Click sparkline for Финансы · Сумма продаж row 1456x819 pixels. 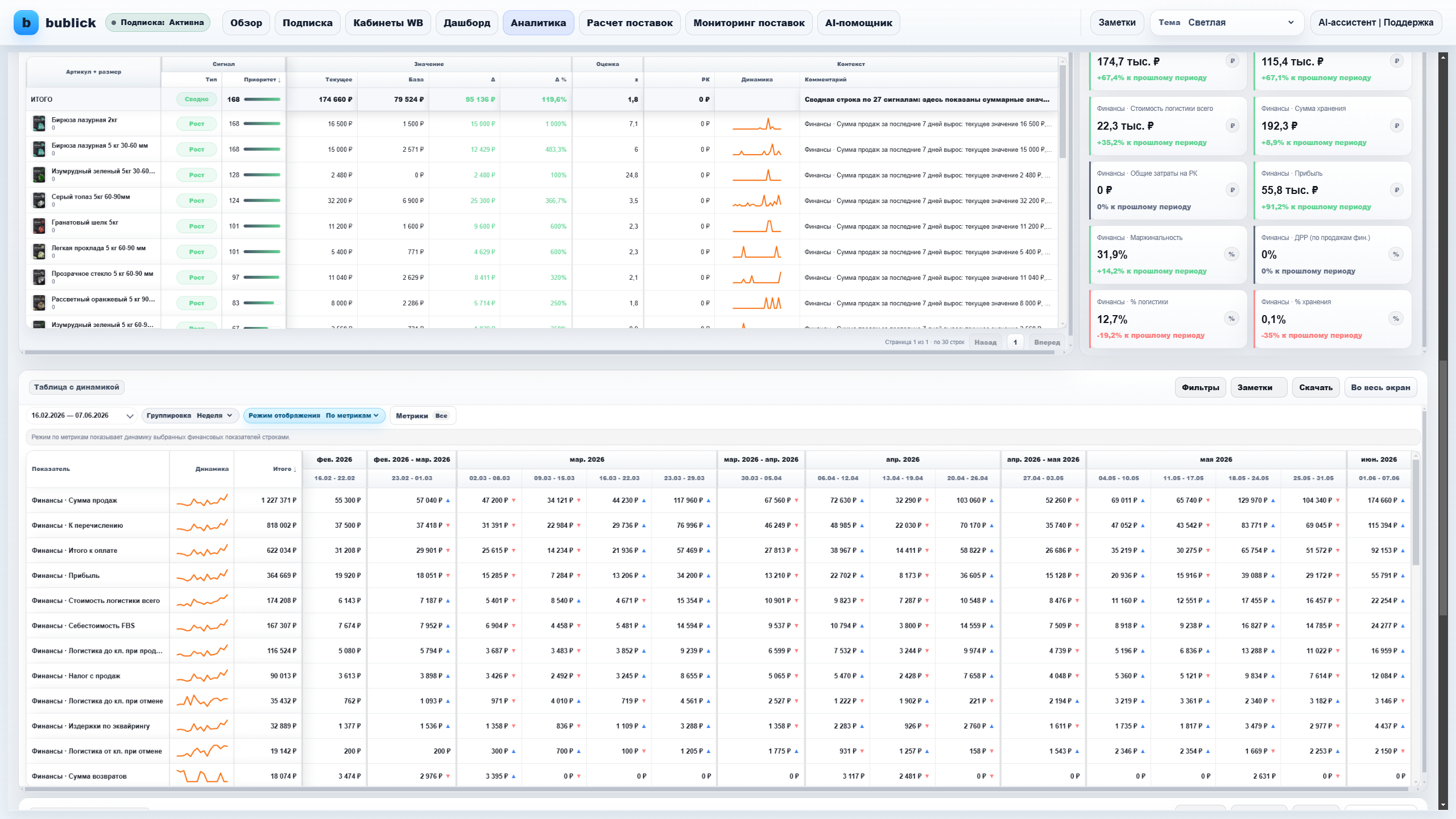pyautogui.click(x=202, y=500)
